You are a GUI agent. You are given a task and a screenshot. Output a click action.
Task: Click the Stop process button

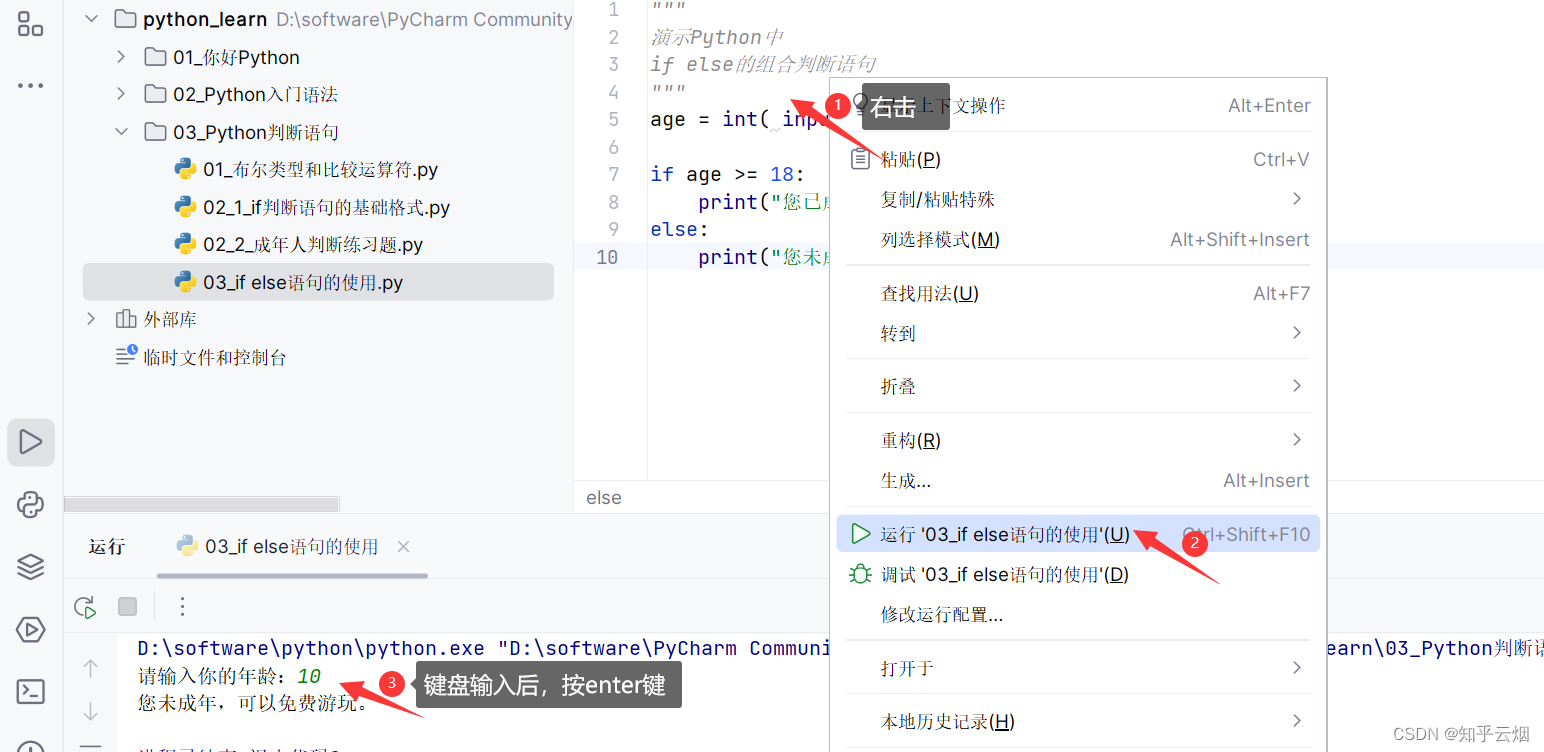click(127, 606)
